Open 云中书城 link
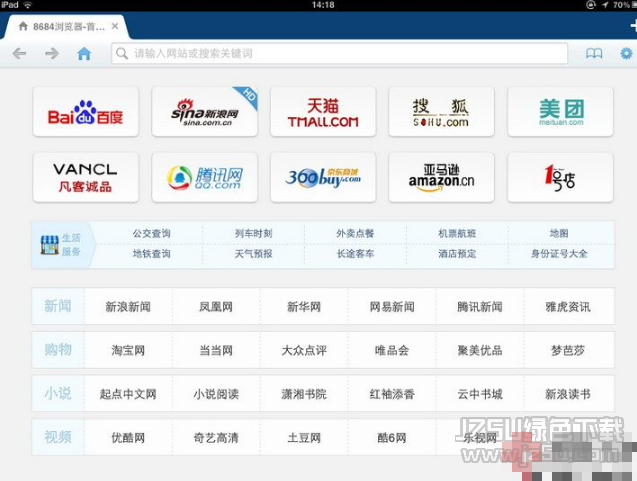Viewport: 637px width, 481px height. coord(480,394)
